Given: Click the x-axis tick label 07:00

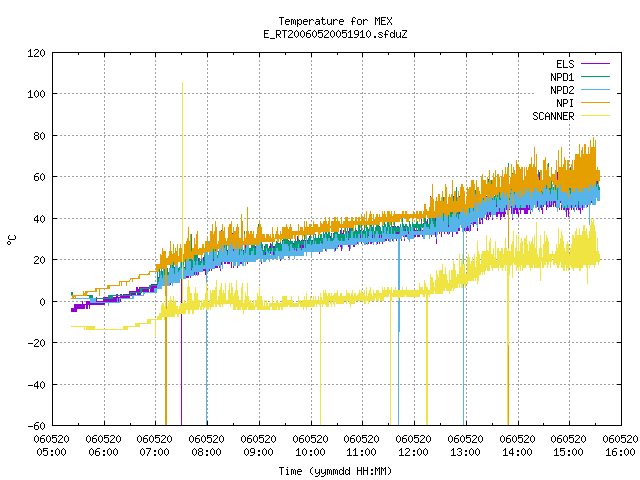Looking at the screenshot, I should (x=155, y=452).
